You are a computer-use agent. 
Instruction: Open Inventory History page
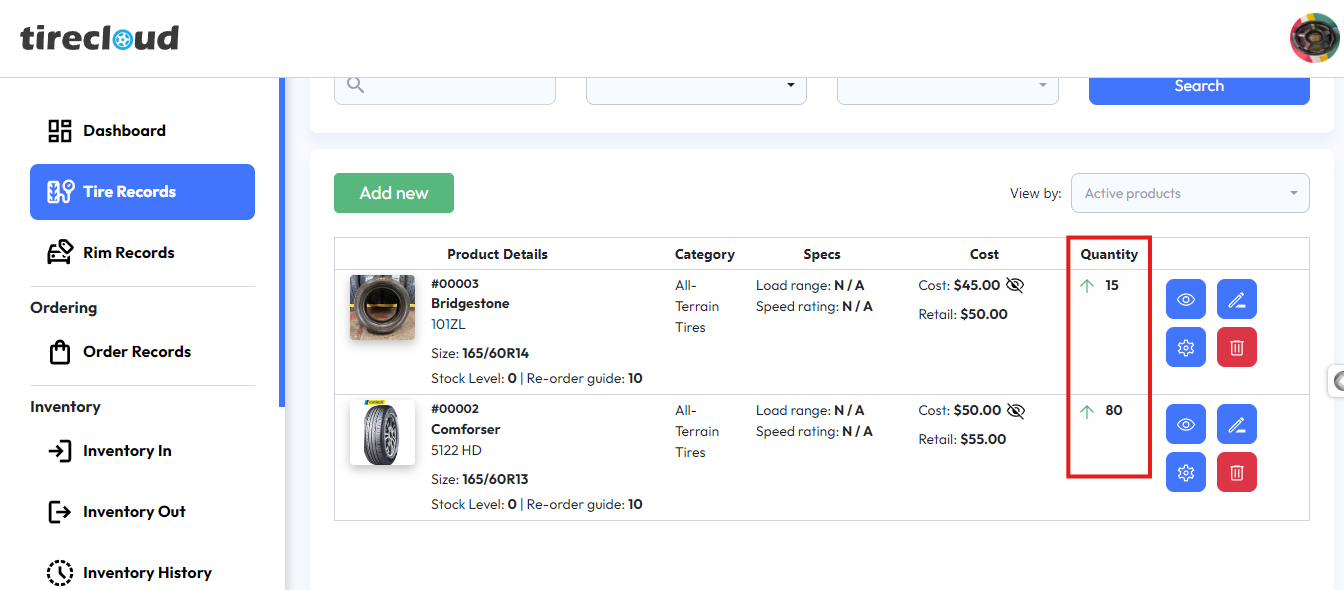(147, 573)
